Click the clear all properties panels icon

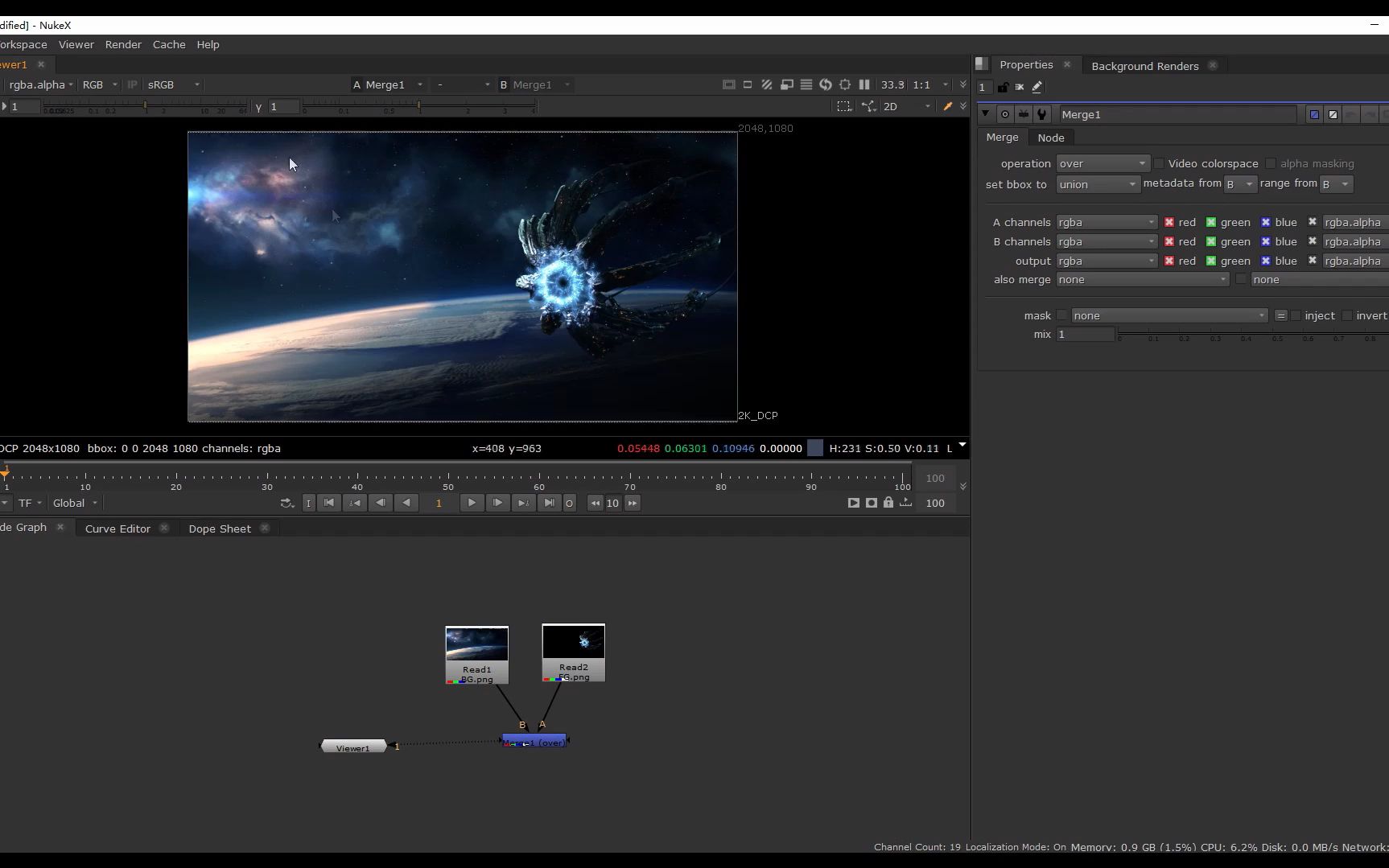1020,87
